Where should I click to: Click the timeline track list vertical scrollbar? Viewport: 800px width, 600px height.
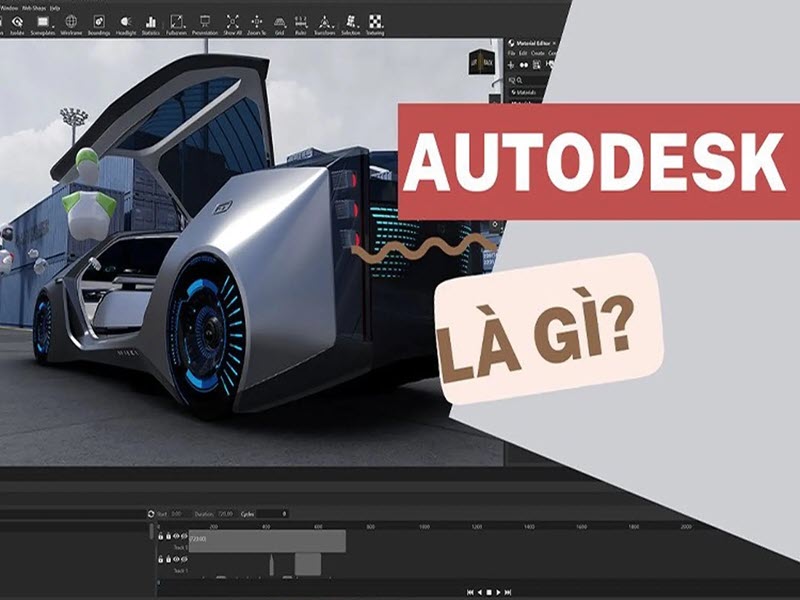pos(152,532)
